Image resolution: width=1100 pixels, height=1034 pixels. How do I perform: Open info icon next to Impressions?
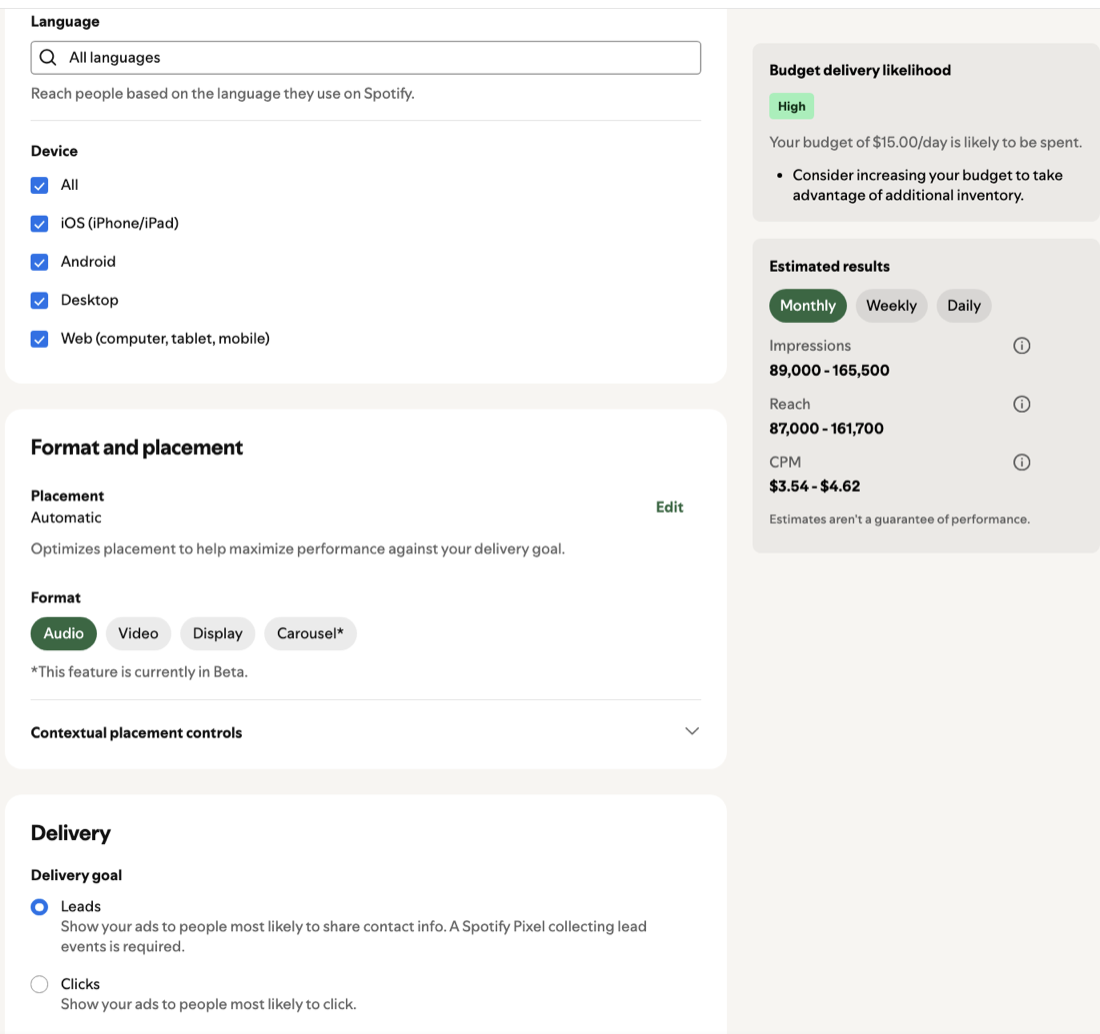pos(1021,345)
